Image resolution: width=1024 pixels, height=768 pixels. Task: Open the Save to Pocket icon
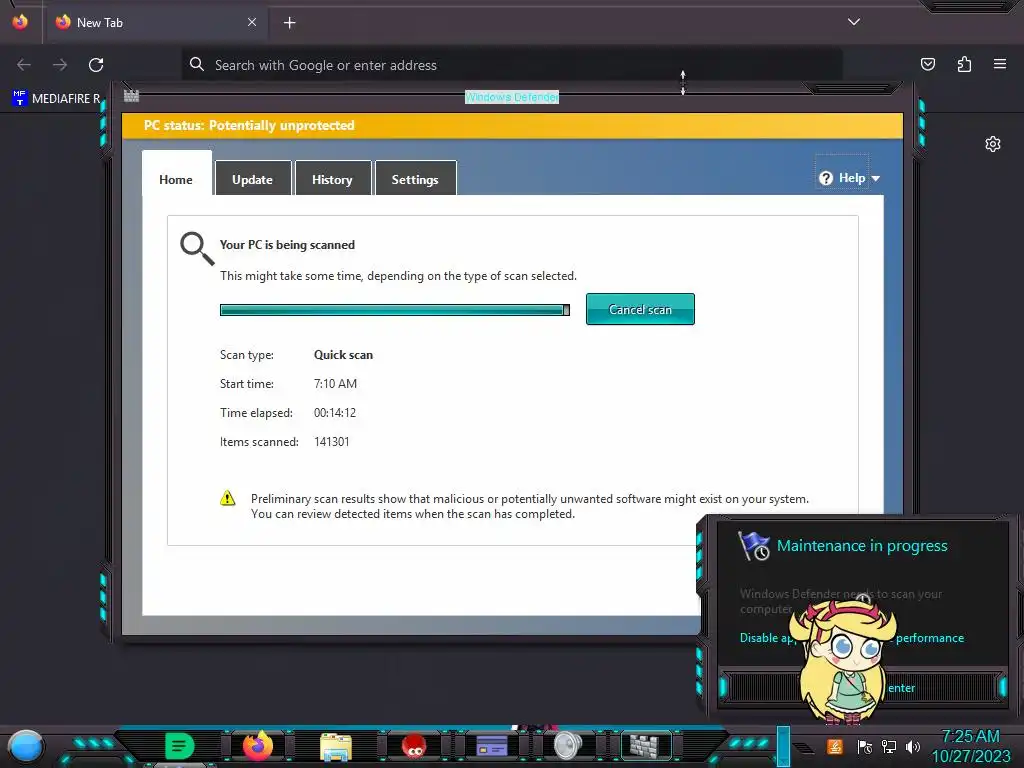point(928,64)
